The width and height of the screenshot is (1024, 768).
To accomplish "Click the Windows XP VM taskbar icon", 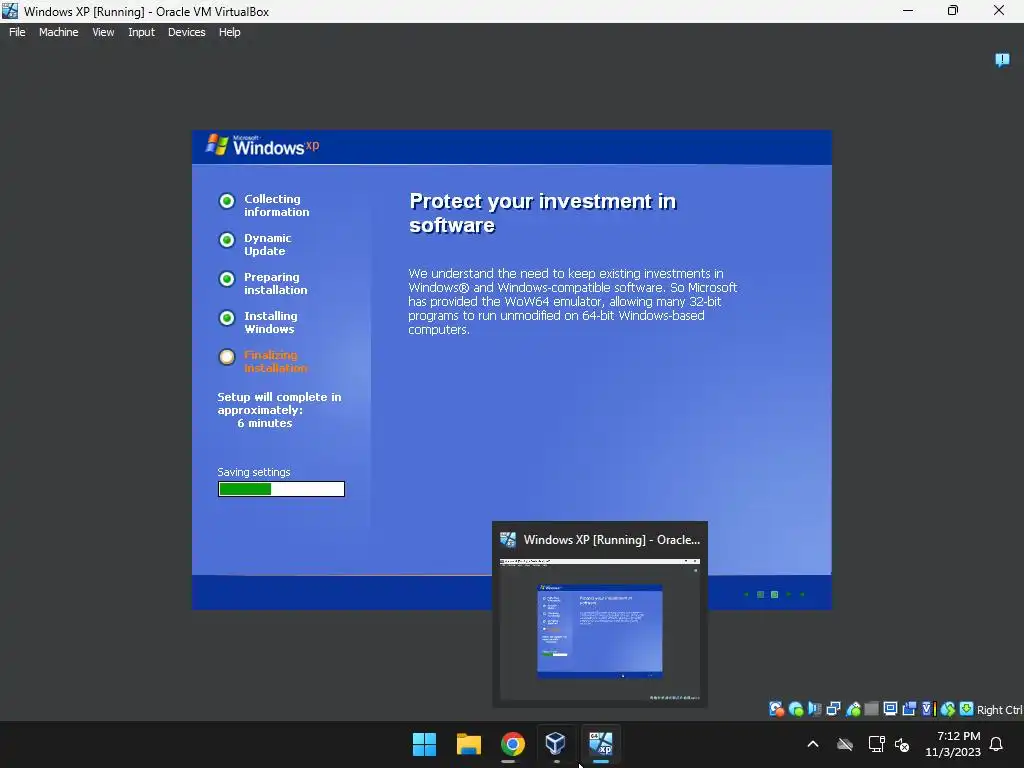I will click(x=600, y=744).
